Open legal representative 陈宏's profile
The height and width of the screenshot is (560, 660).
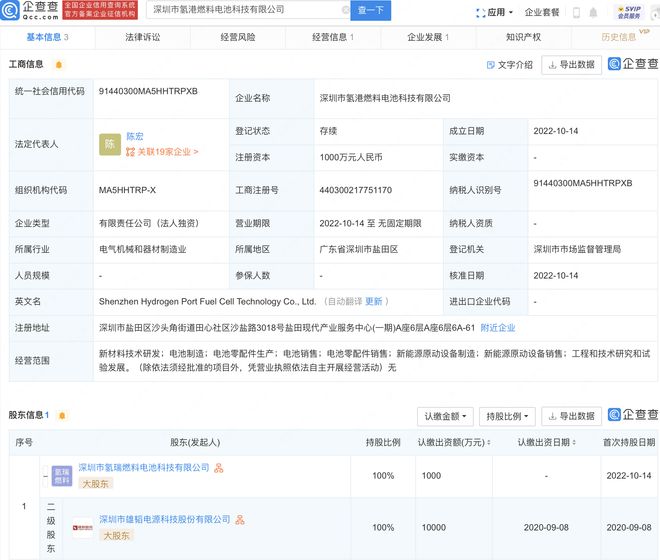point(135,136)
